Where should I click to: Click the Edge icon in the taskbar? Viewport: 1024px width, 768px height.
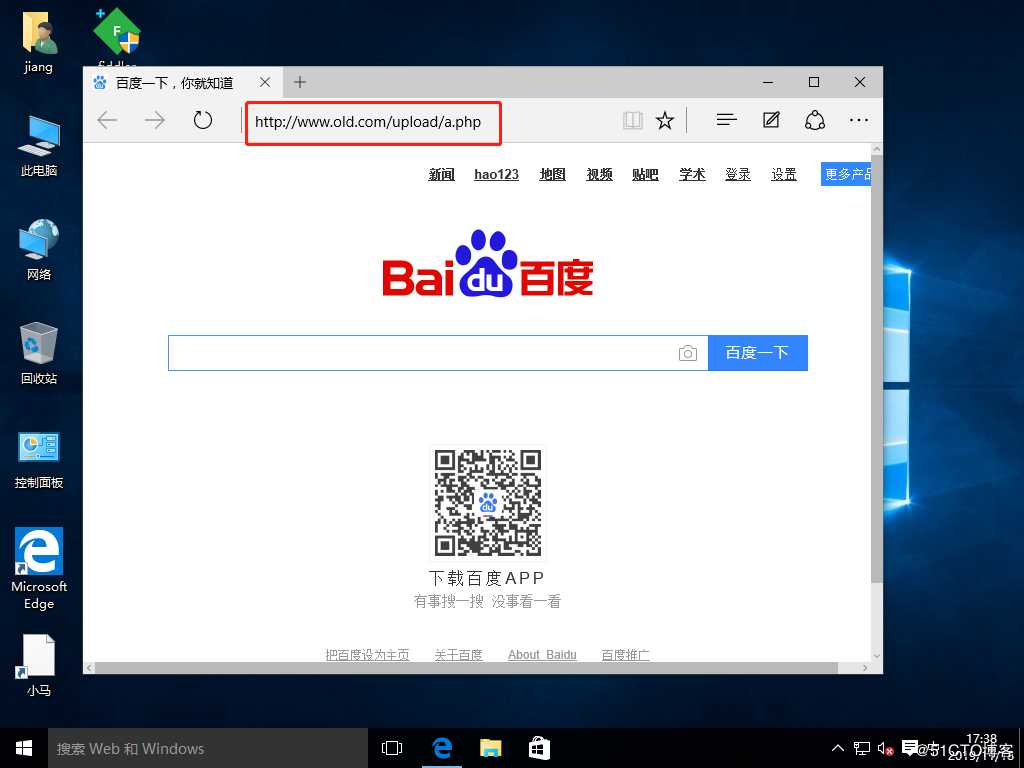442,748
